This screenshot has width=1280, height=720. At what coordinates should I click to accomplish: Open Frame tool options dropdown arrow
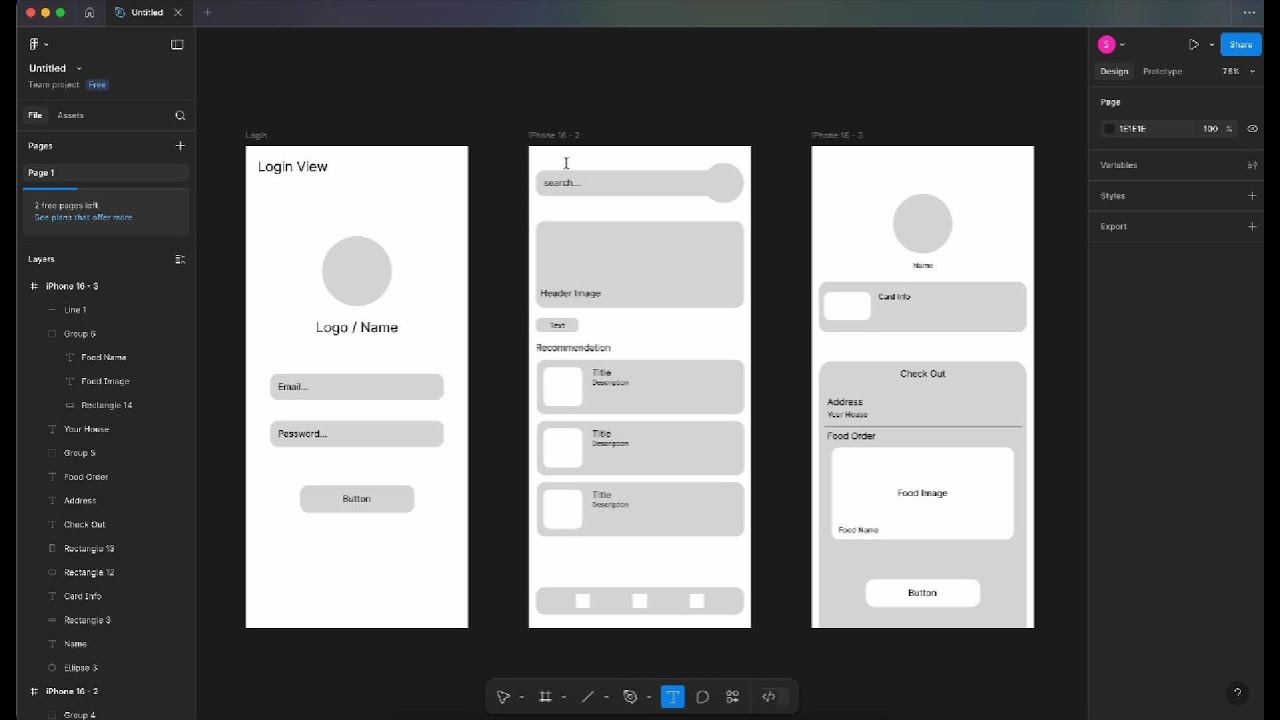tap(563, 697)
